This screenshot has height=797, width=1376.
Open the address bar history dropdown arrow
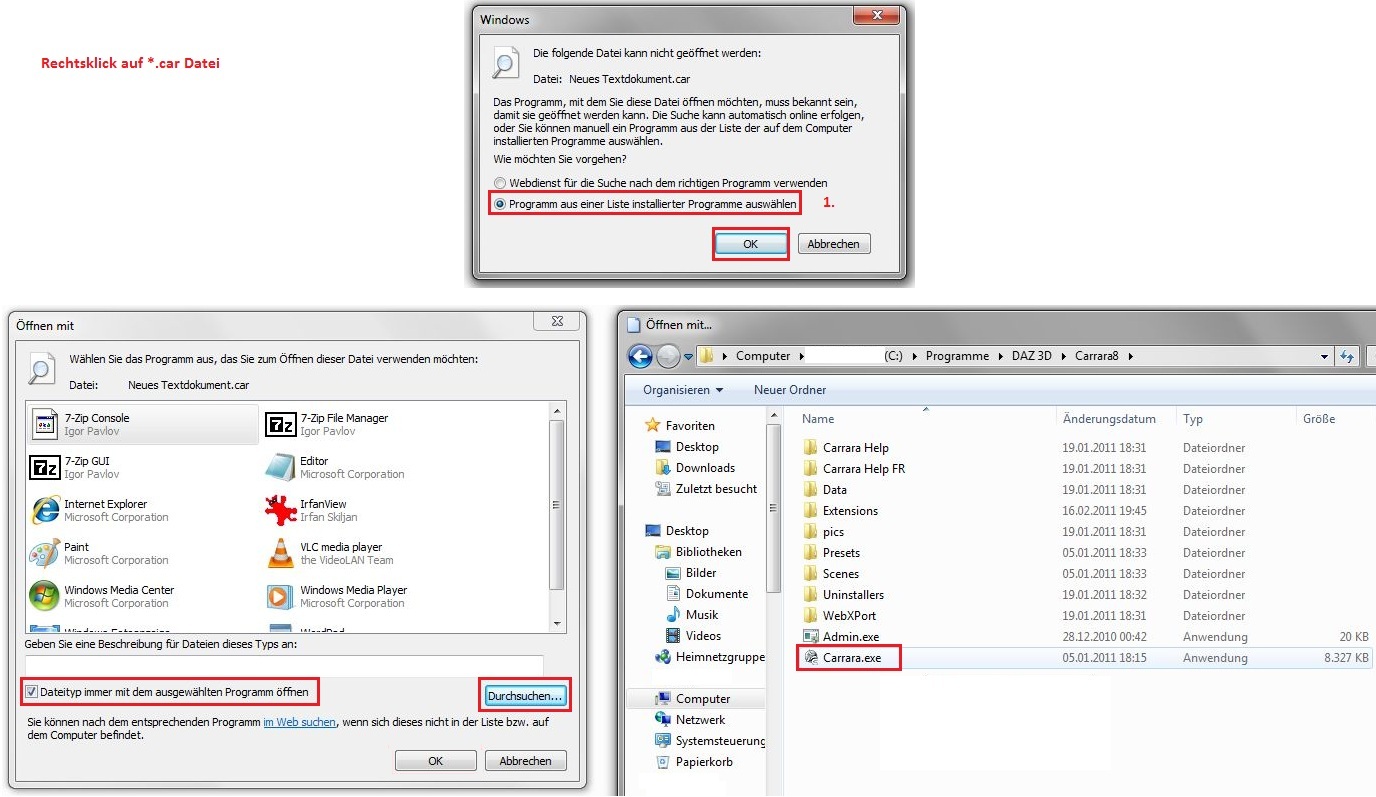(x=1325, y=356)
